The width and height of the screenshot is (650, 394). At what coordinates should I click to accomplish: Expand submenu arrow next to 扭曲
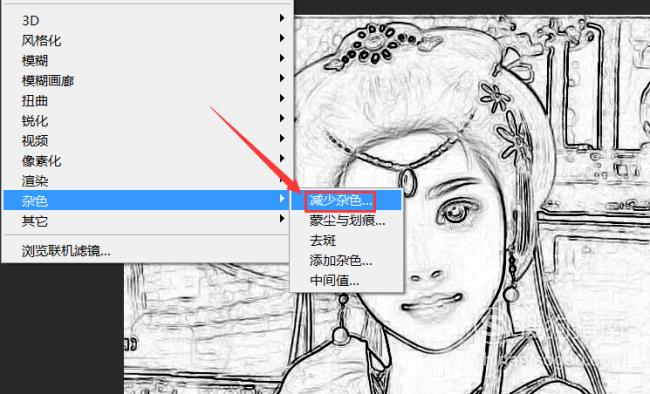pyautogui.click(x=282, y=98)
